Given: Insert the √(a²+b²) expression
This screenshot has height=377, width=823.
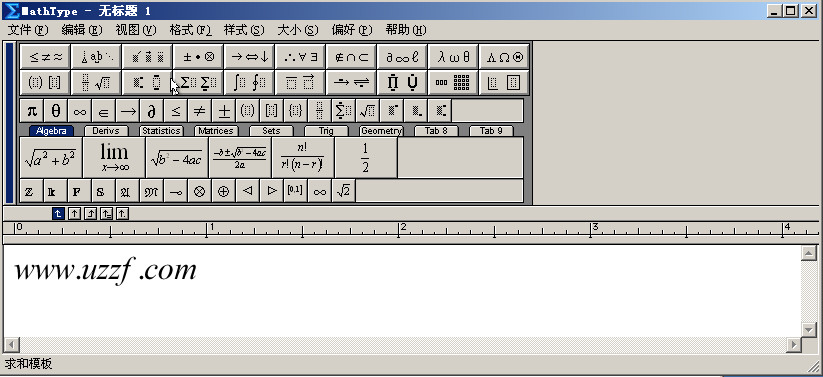Looking at the screenshot, I should (x=51, y=158).
